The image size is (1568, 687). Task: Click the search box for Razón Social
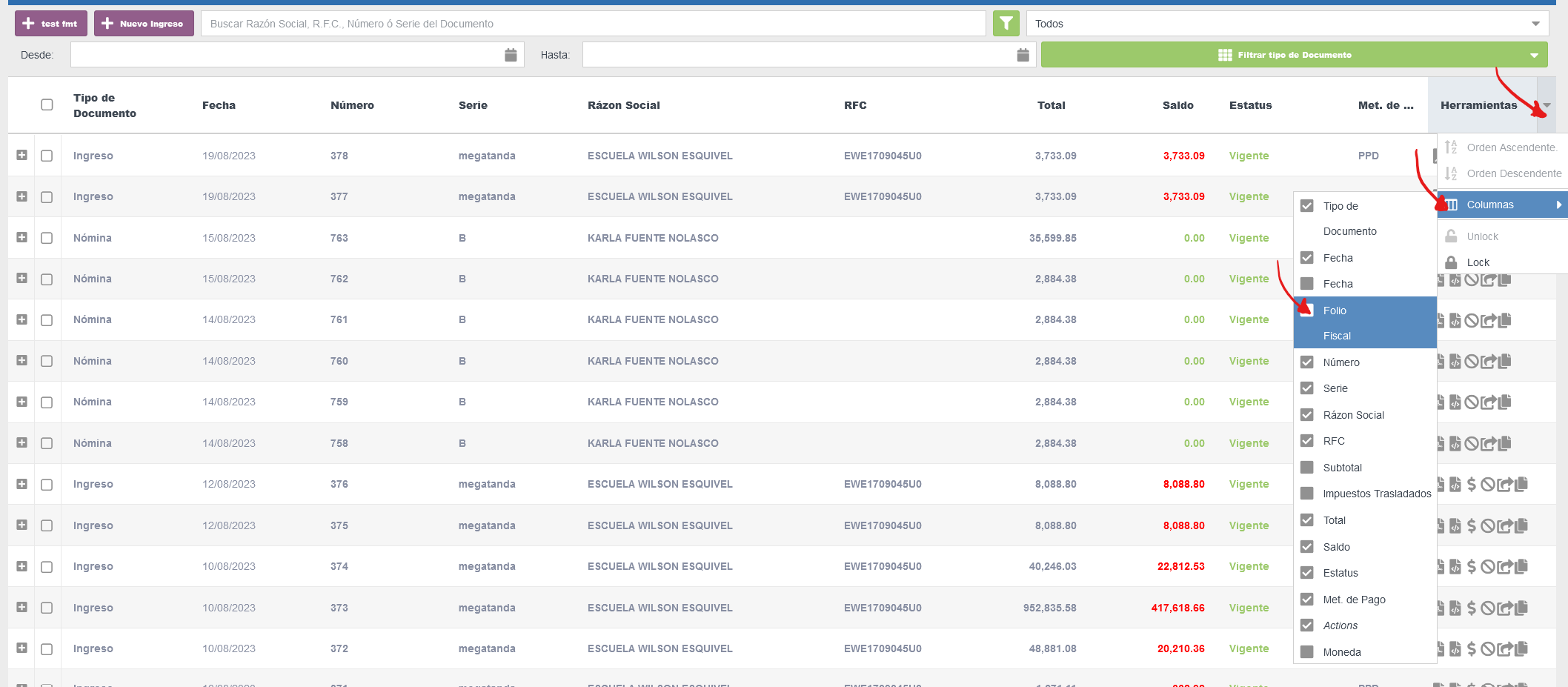pos(593,24)
